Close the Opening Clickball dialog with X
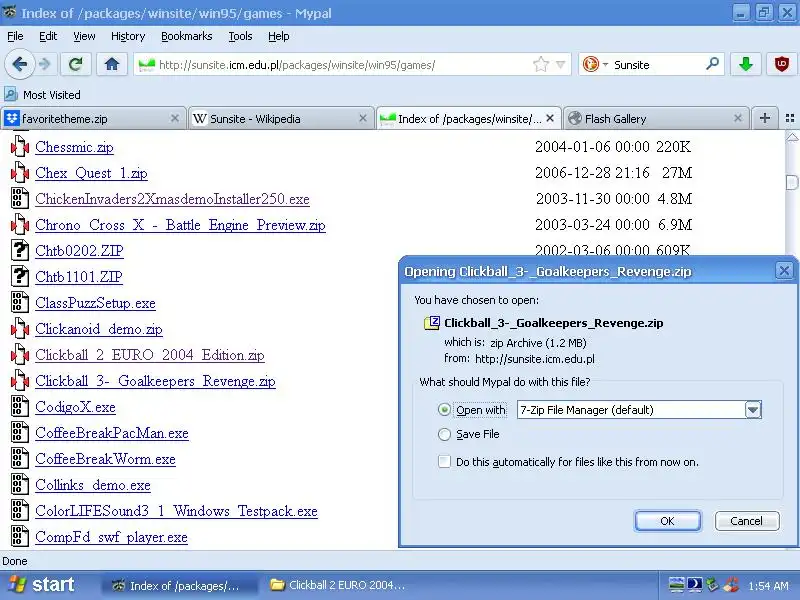Viewport: 800px width, 600px height. (784, 270)
